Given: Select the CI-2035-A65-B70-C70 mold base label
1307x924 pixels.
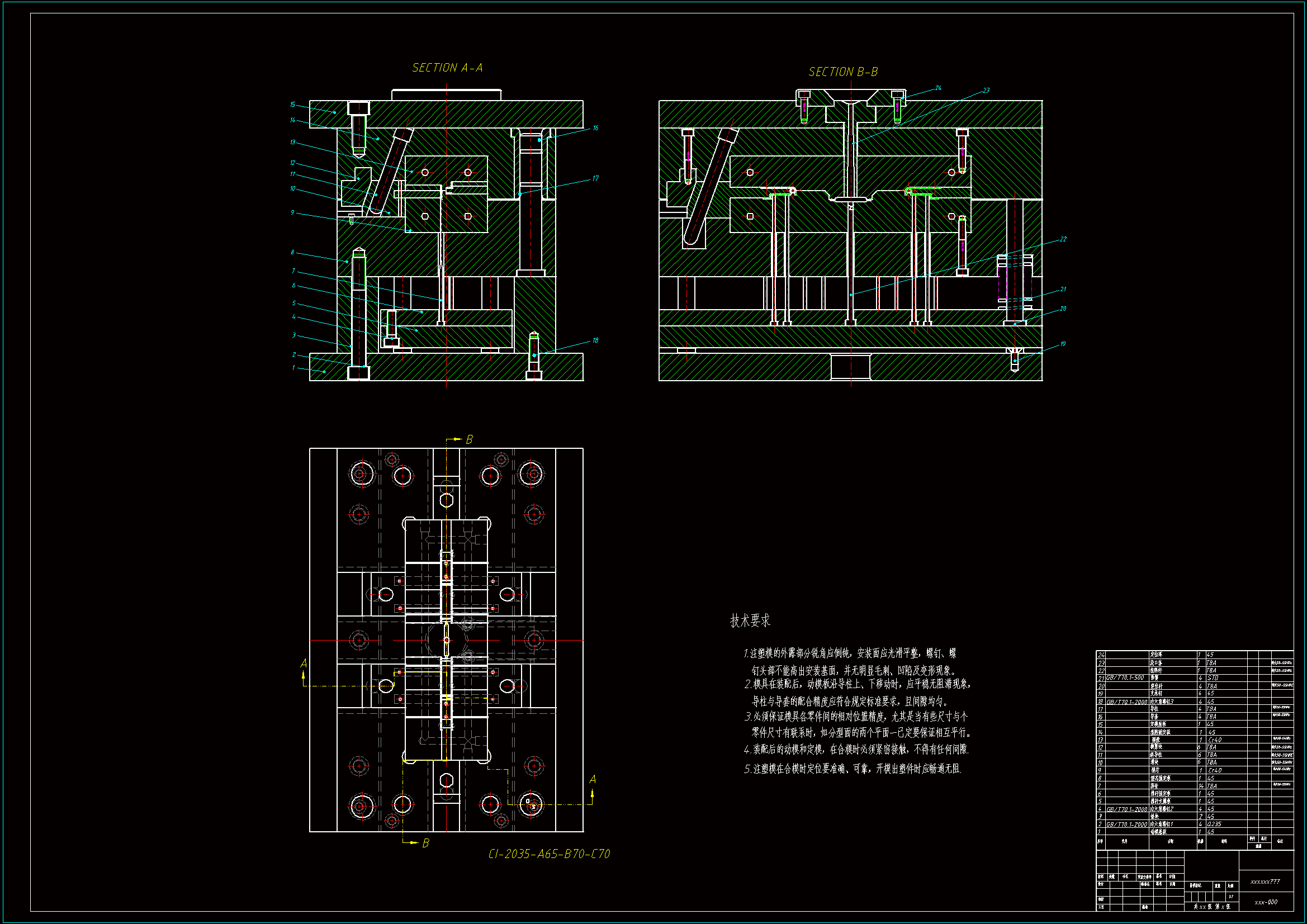Looking at the screenshot, I should tap(549, 854).
